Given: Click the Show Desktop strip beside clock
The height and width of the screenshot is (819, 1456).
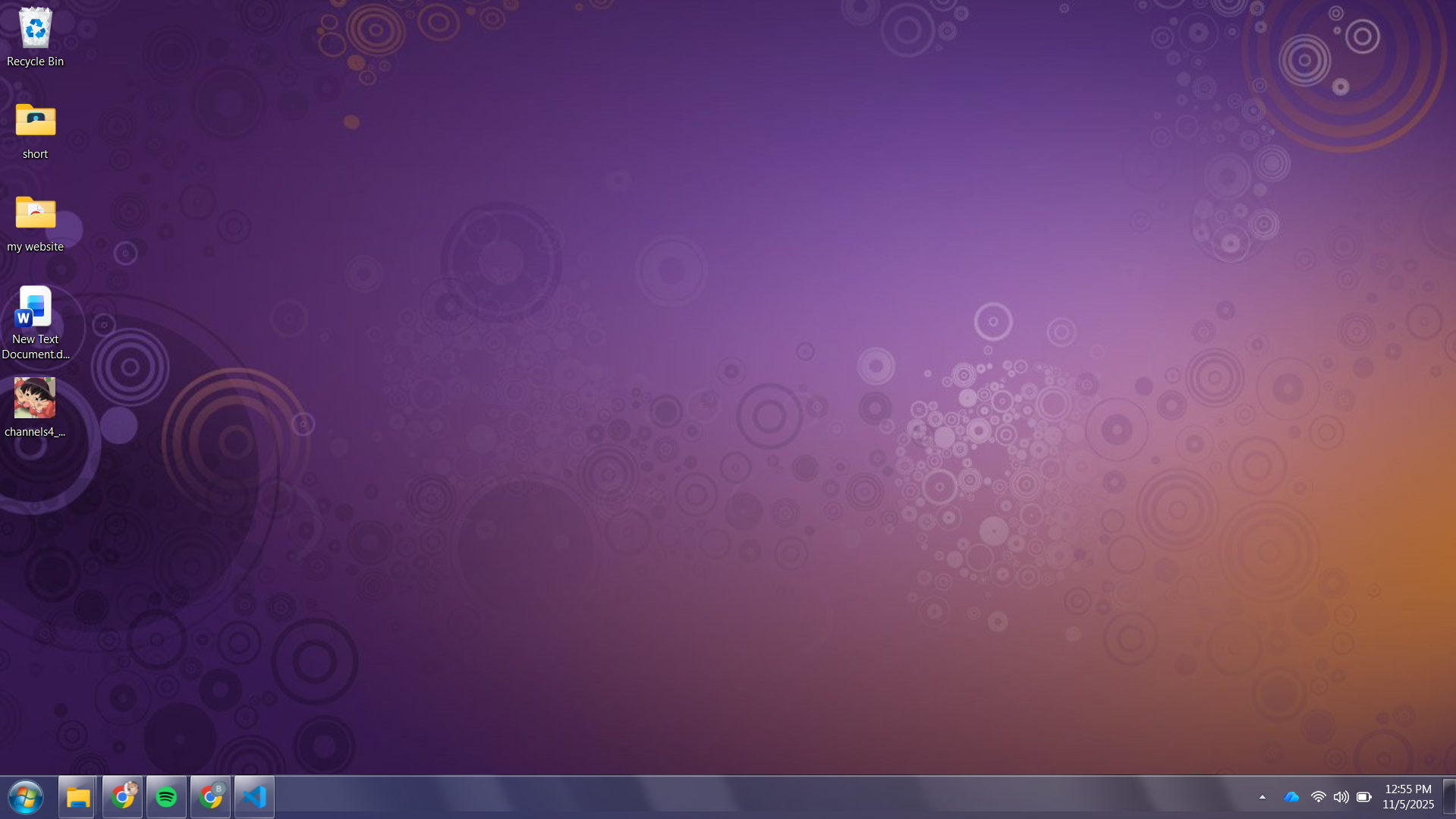Looking at the screenshot, I should click(1448, 797).
